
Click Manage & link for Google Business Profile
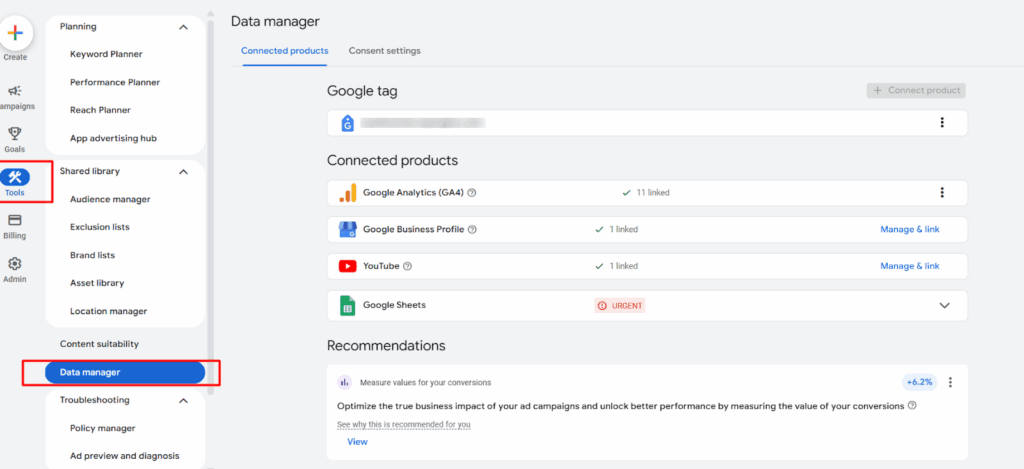(x=910, y=229)
